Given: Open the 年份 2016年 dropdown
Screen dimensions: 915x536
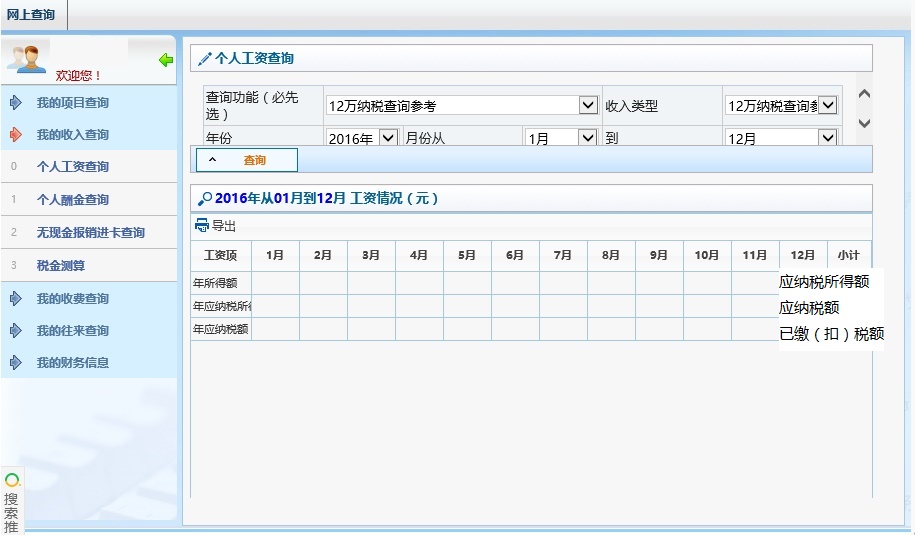Looking at the screenshot, I should click(388, 138).
